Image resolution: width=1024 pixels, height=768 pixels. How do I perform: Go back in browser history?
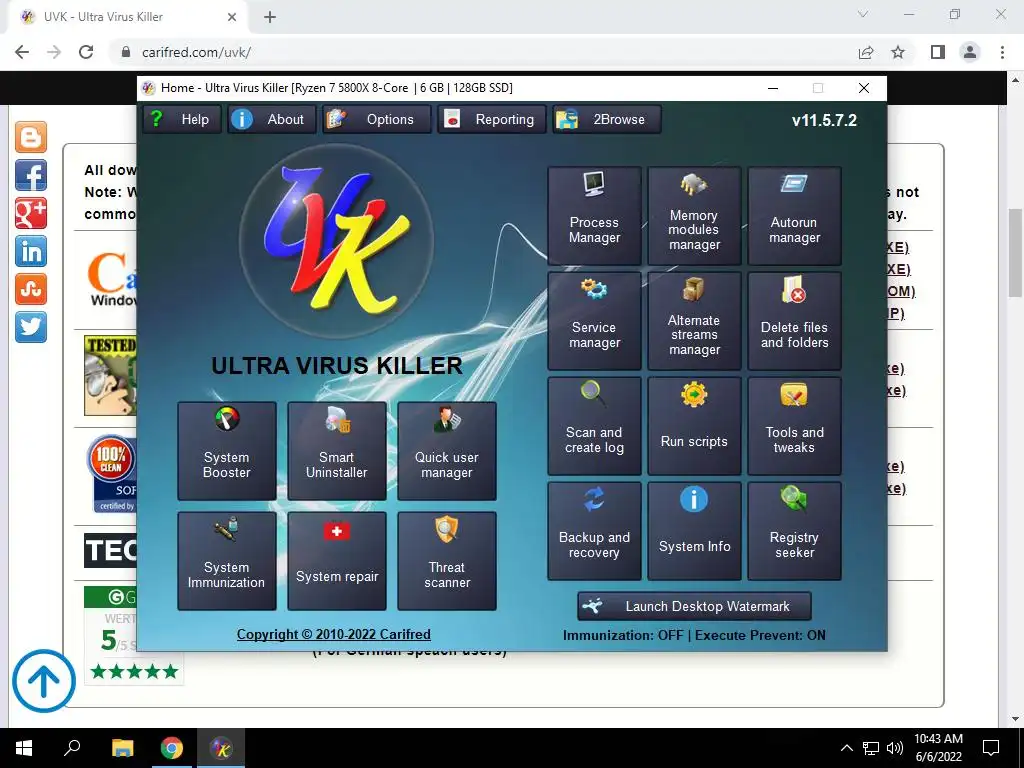[x=22, y=52]
